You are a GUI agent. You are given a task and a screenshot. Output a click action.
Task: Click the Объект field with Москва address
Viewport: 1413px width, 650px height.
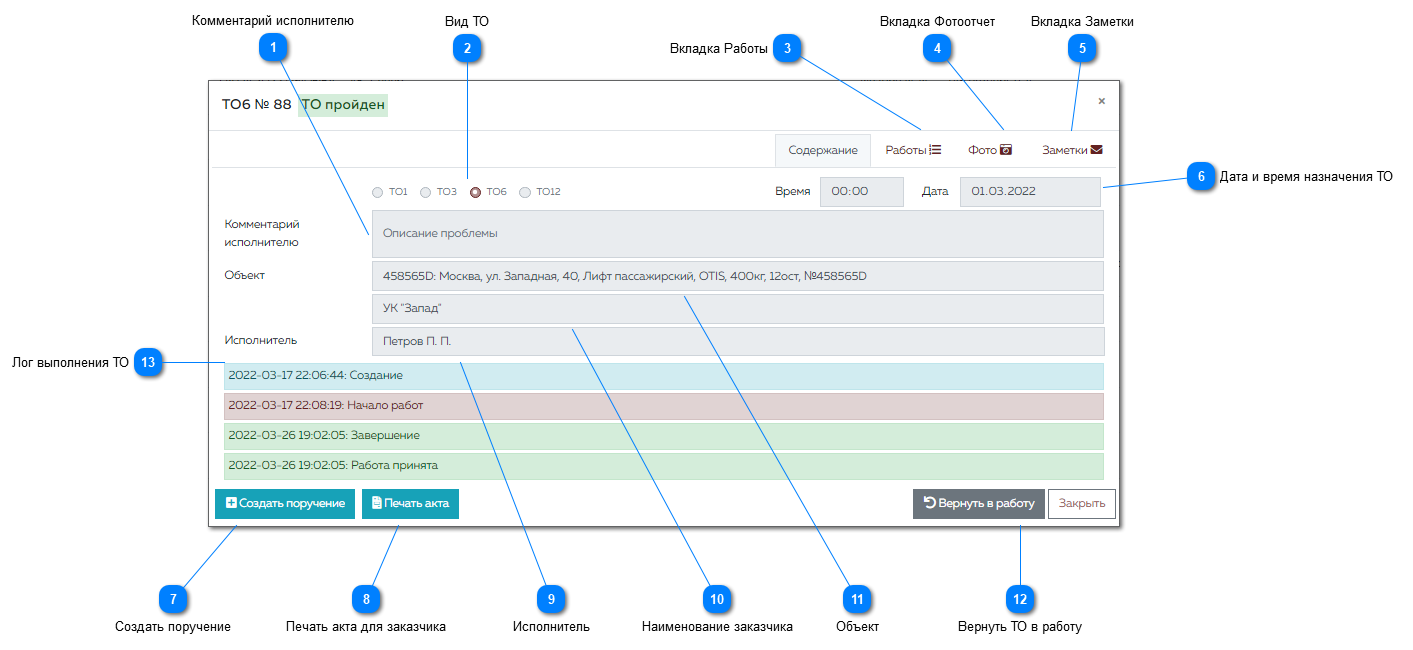click(x=738, y=276)
